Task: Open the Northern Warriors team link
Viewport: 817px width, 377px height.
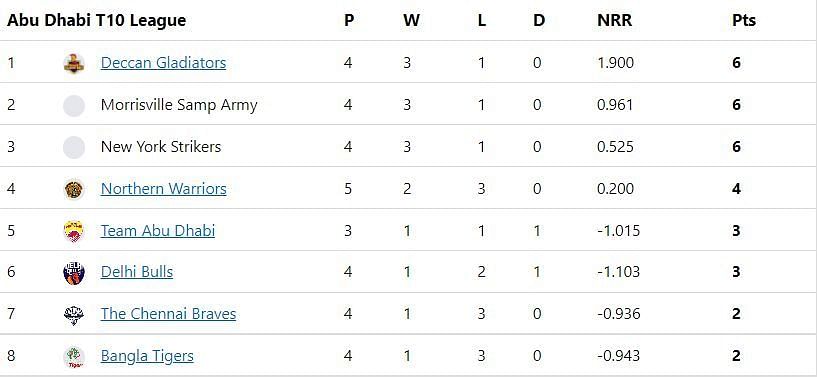Action: (164, 188)
